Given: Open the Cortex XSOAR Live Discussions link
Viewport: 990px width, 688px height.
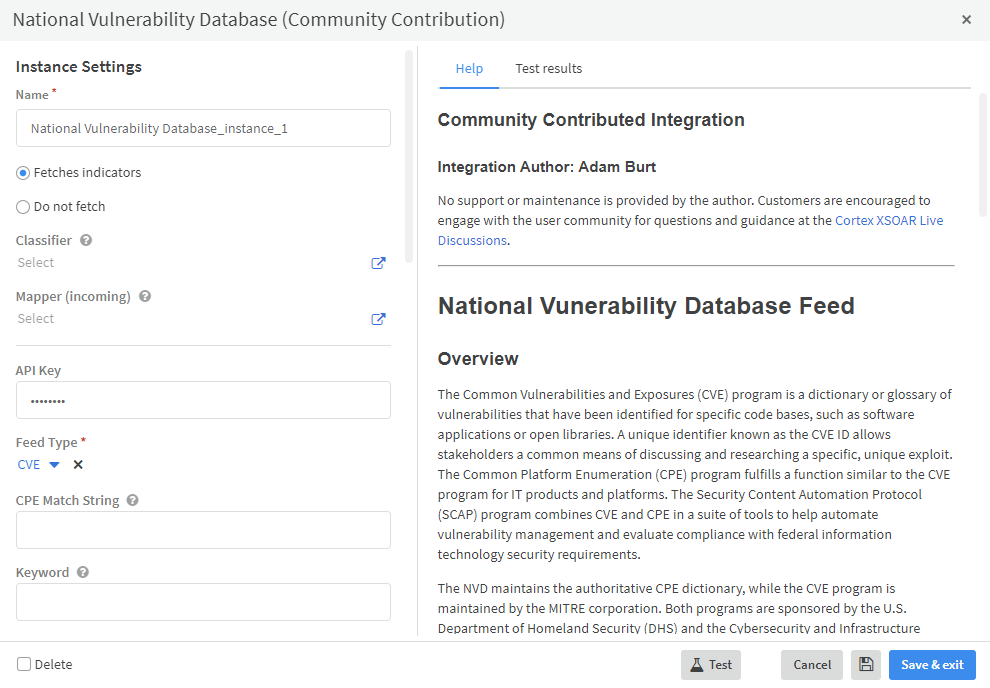Looking at the screenshot, I should [x=888, y=221].
